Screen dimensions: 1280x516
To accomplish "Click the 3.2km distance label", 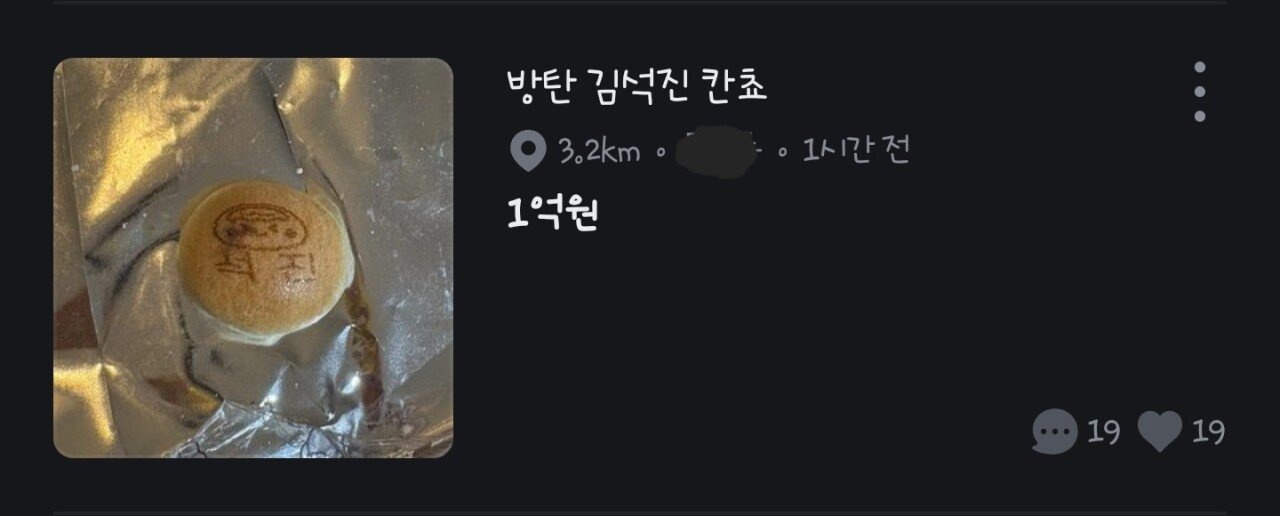I will pos(599,152).
